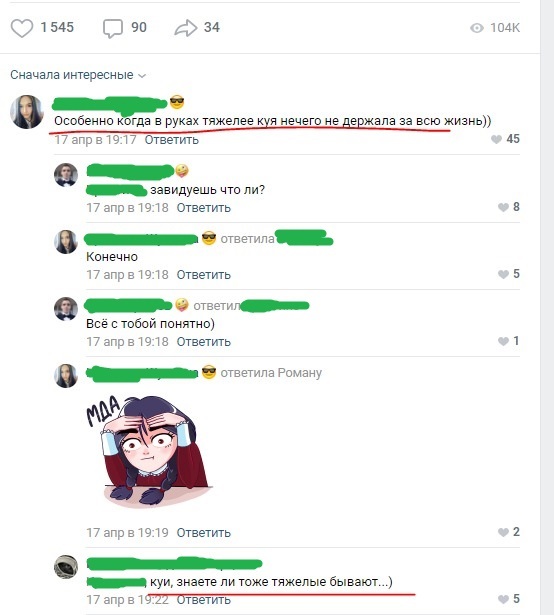The image size is (554, 615).
Task: Like the post with heart icon showing 1545
Action: coord(22,28)
